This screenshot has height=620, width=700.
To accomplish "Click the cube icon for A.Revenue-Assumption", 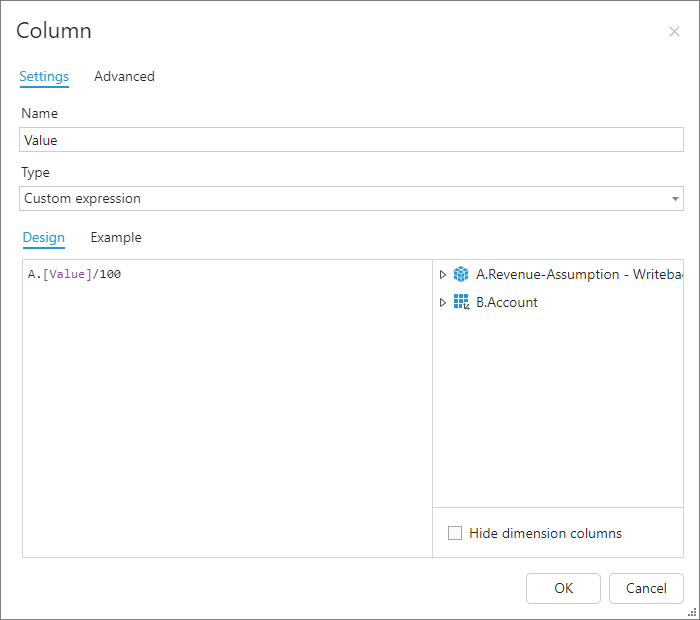I will click(x=461, y=274).
